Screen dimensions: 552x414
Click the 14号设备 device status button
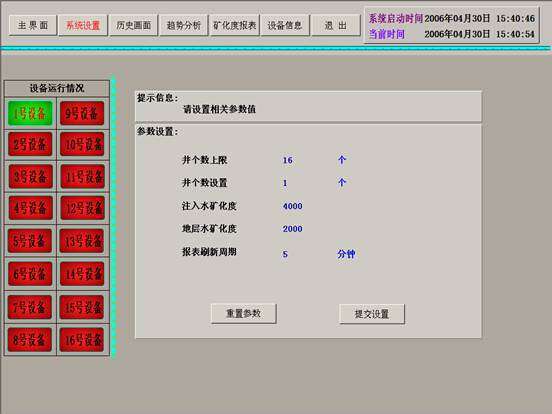coord(82,274)
